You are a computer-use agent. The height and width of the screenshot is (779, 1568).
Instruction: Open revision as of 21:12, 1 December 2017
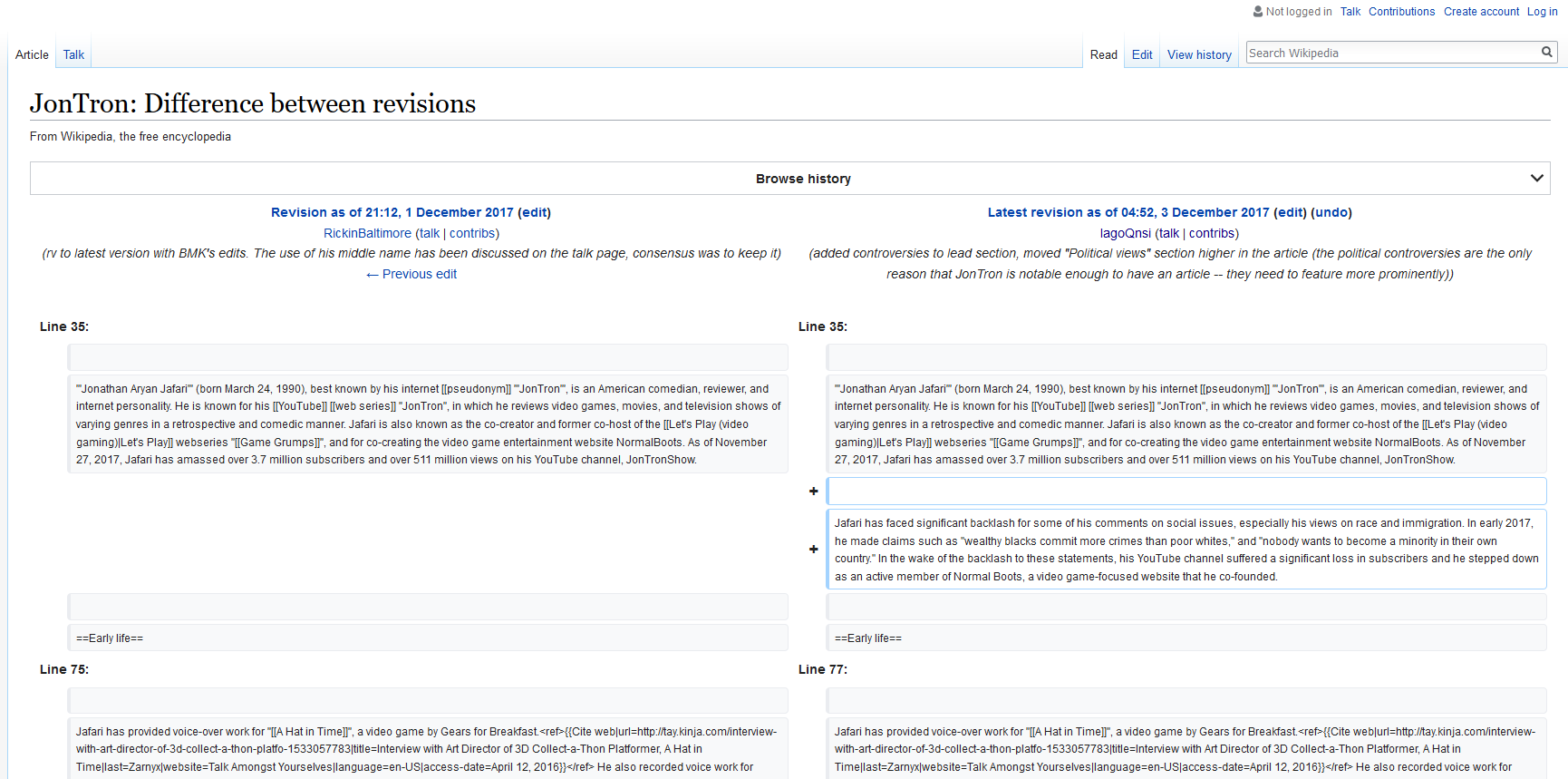(x=392, y=212)
